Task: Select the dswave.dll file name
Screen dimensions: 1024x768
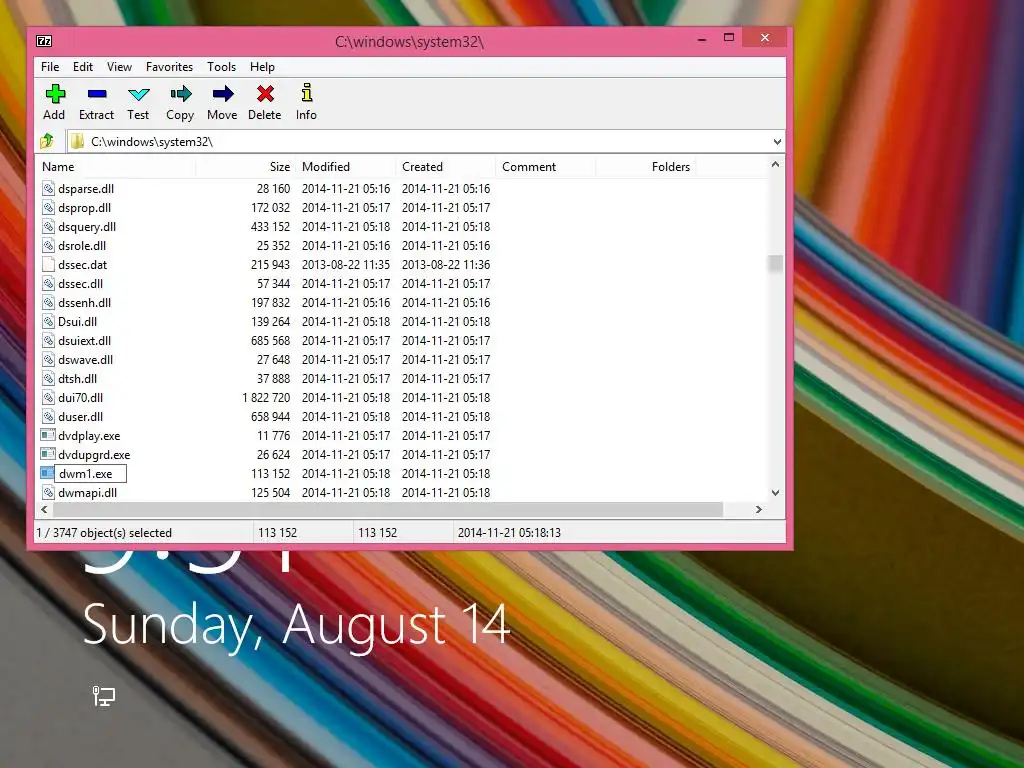Action: tap(86, 359)
